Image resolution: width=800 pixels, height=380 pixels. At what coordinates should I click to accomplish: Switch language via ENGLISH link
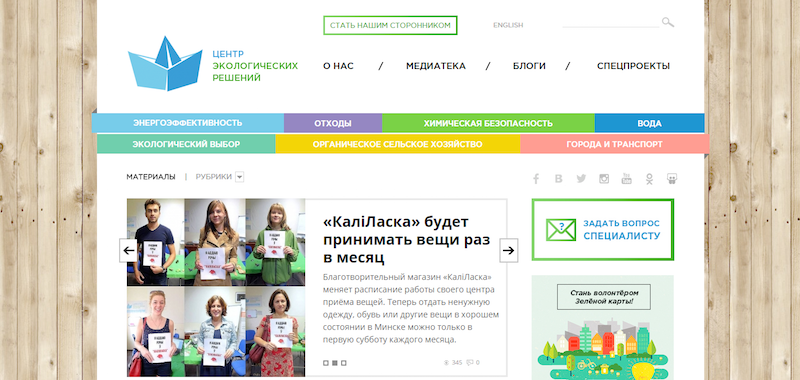tap(508, 25)
